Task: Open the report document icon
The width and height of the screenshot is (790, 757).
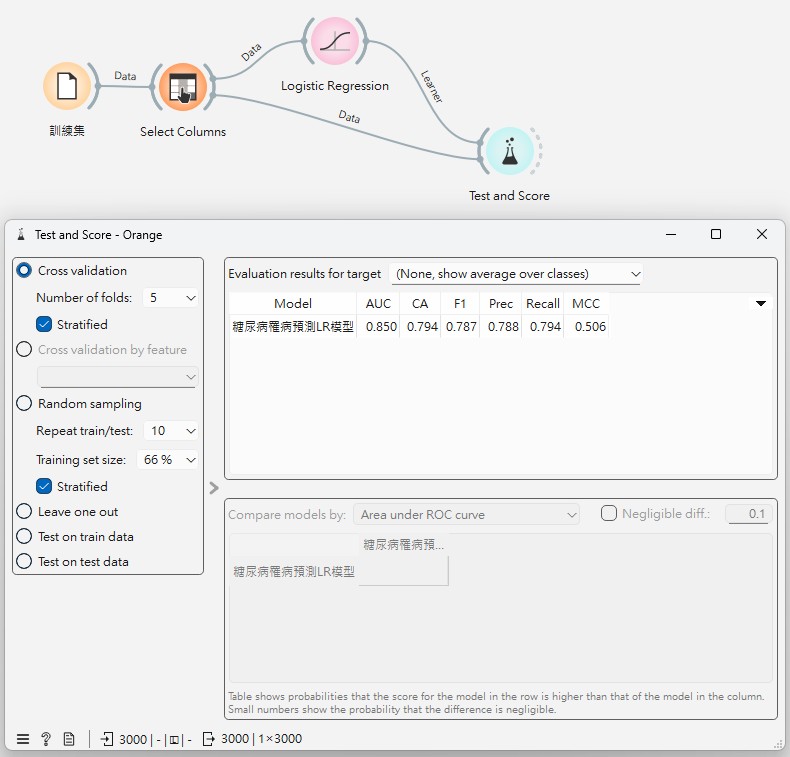Action: 69,739
